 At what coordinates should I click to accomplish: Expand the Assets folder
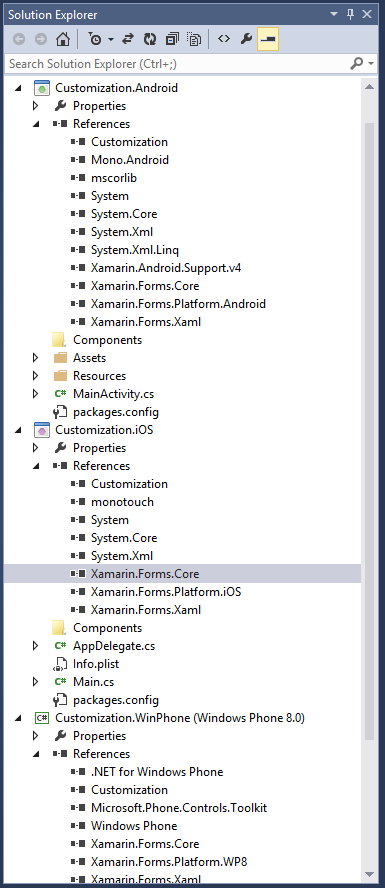[36, 358]
